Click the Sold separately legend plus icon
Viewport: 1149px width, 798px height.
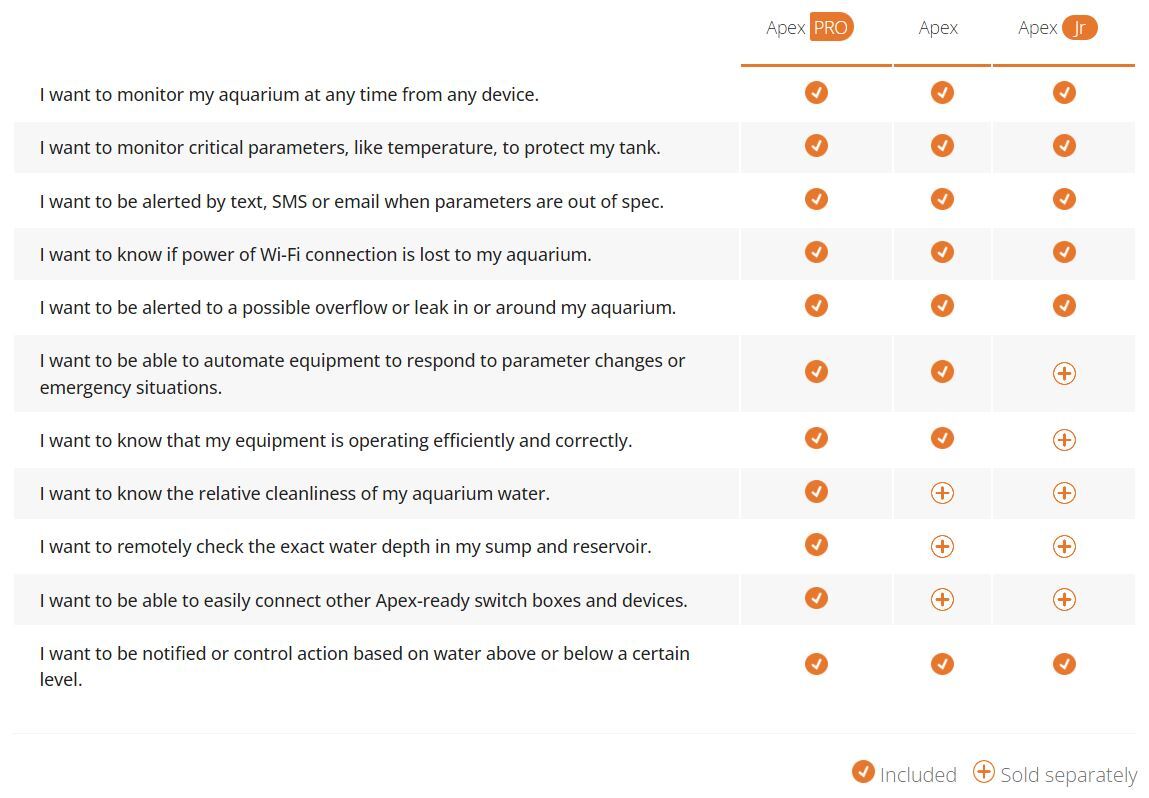(984, 772)
